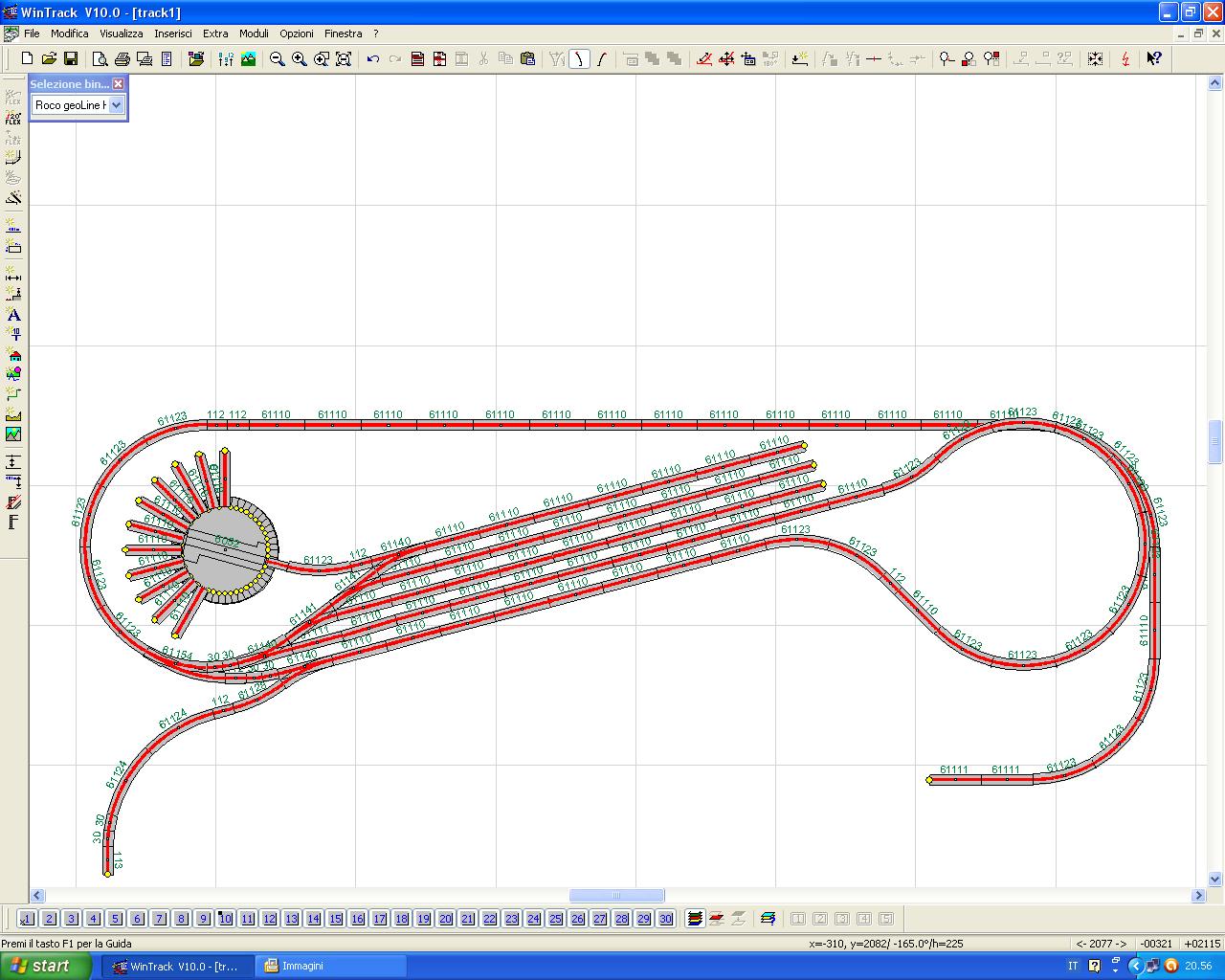Activate the flex track tool
This screenshot has height=980, width=1225.
(x=12, y=96)
